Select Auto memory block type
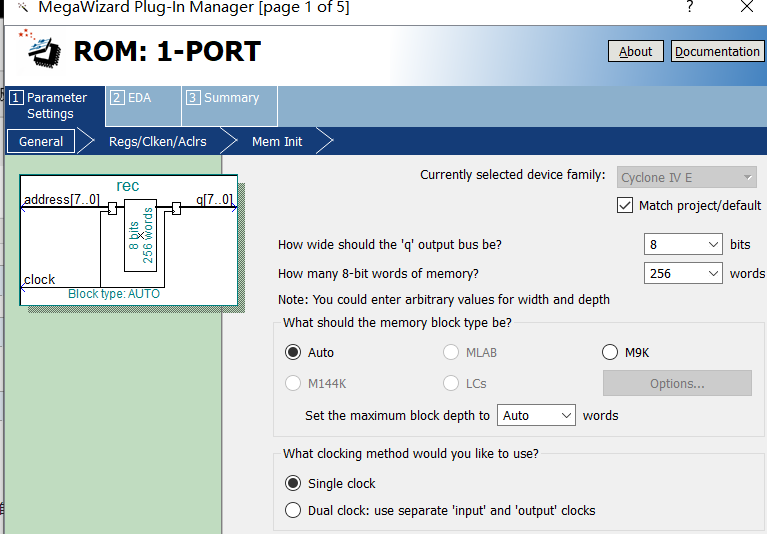The height and width of the screenshot is (534, 767). click(x=293, y=353)
